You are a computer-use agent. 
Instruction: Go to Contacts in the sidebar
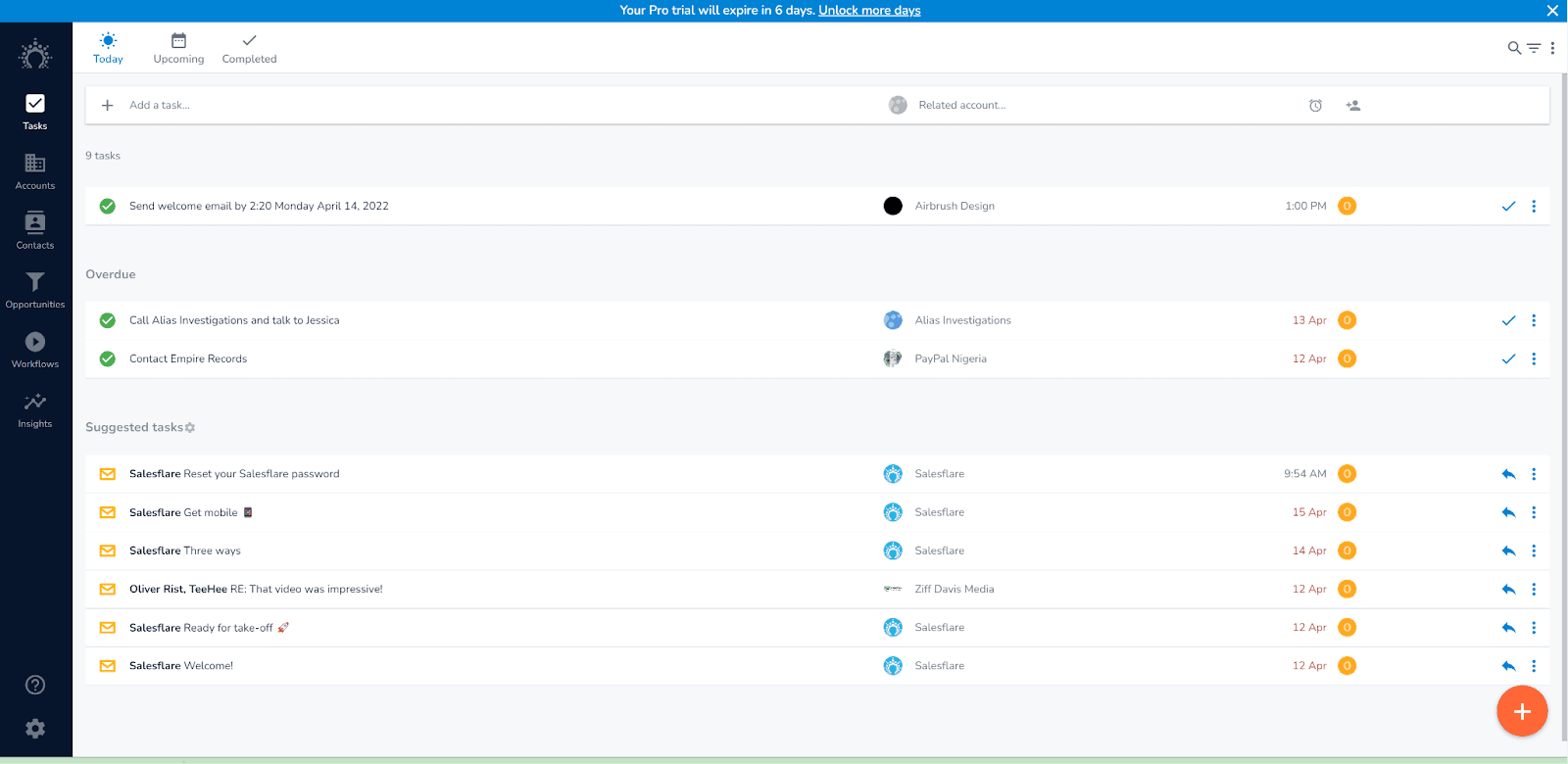(35, 231)
